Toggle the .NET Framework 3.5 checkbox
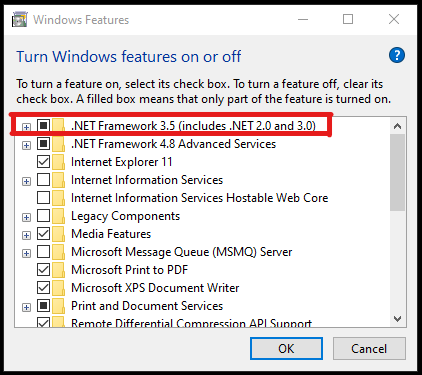 [x=43, y=126]
